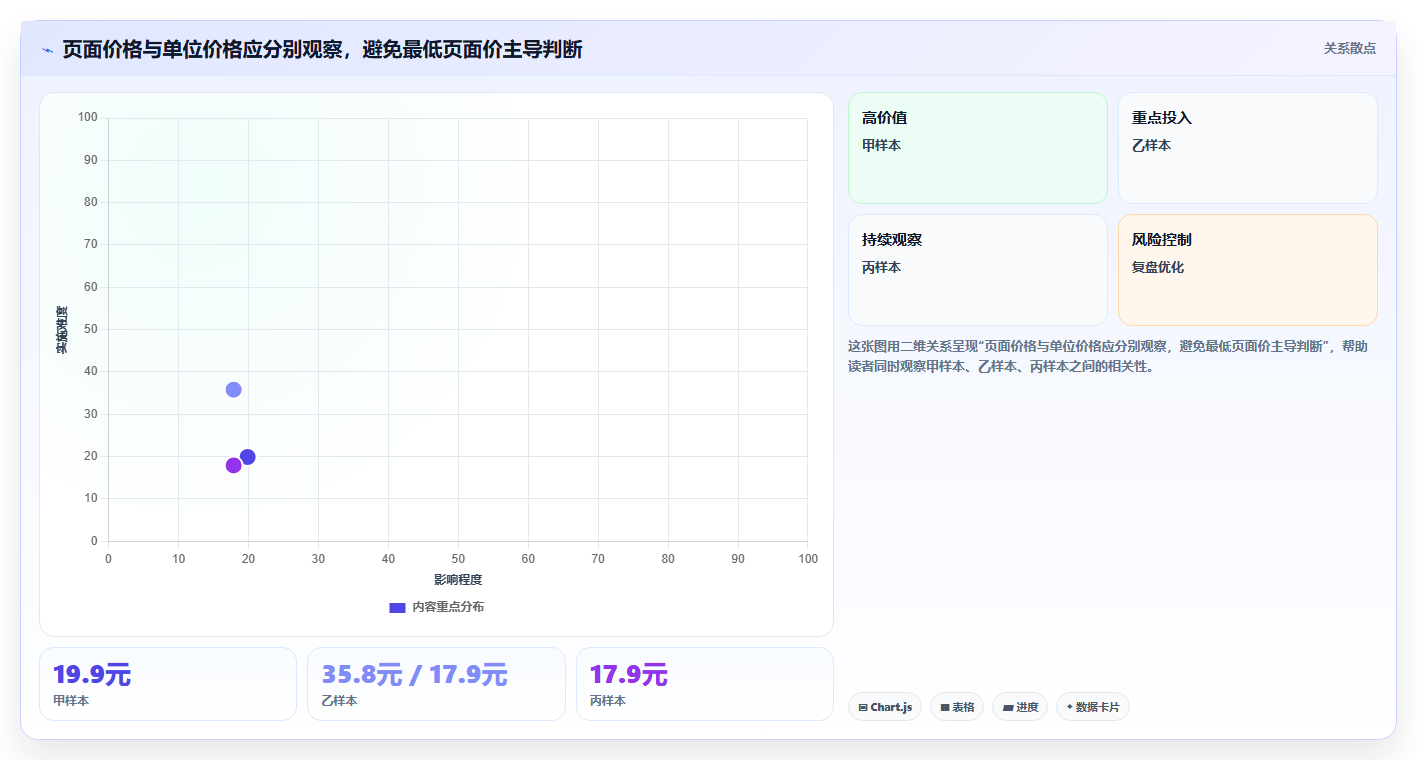Open the 风险控制 quadrant card
Image resolution: width=1417 pixels, height=760 pixels.
[x=1248, y=270]
